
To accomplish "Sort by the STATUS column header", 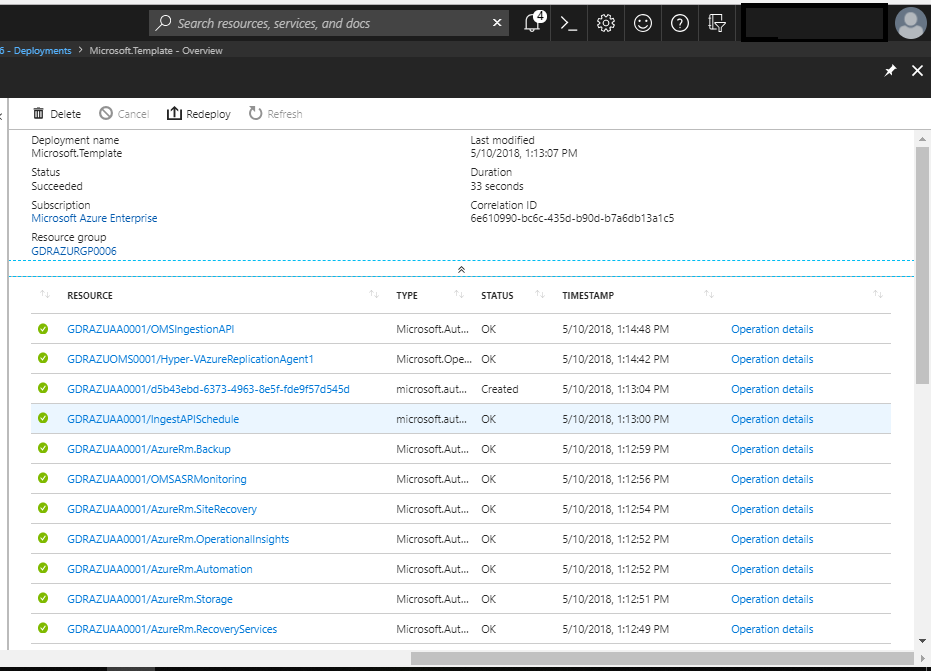I will 497,295.
